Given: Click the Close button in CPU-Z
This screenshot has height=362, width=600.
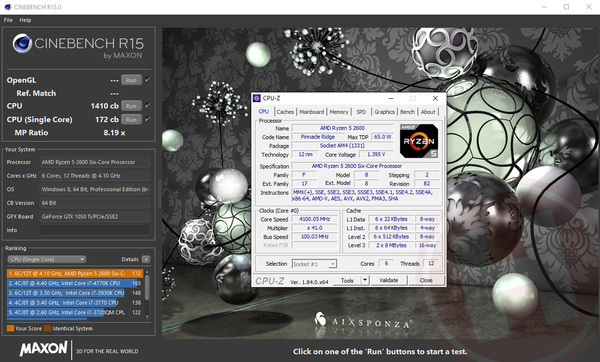Looking at the screenshot, I should pyautogui.click(x=426, y=280).
